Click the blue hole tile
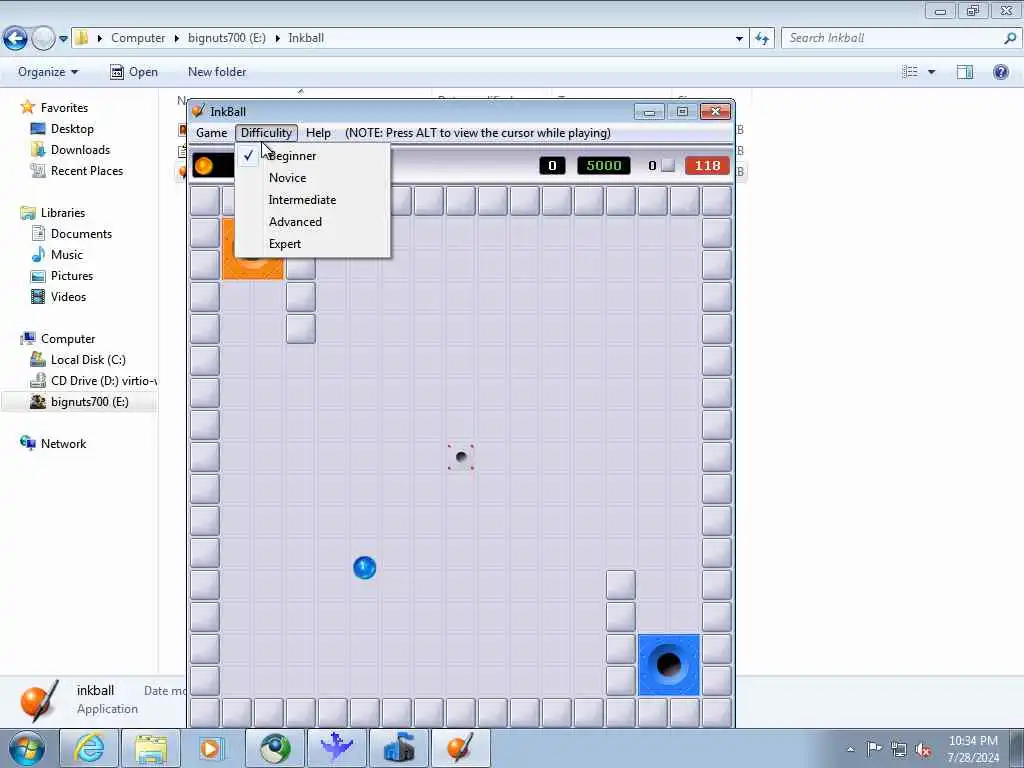Image resolution: width=1024 pixels, height=768 pixels. [668, 665]
